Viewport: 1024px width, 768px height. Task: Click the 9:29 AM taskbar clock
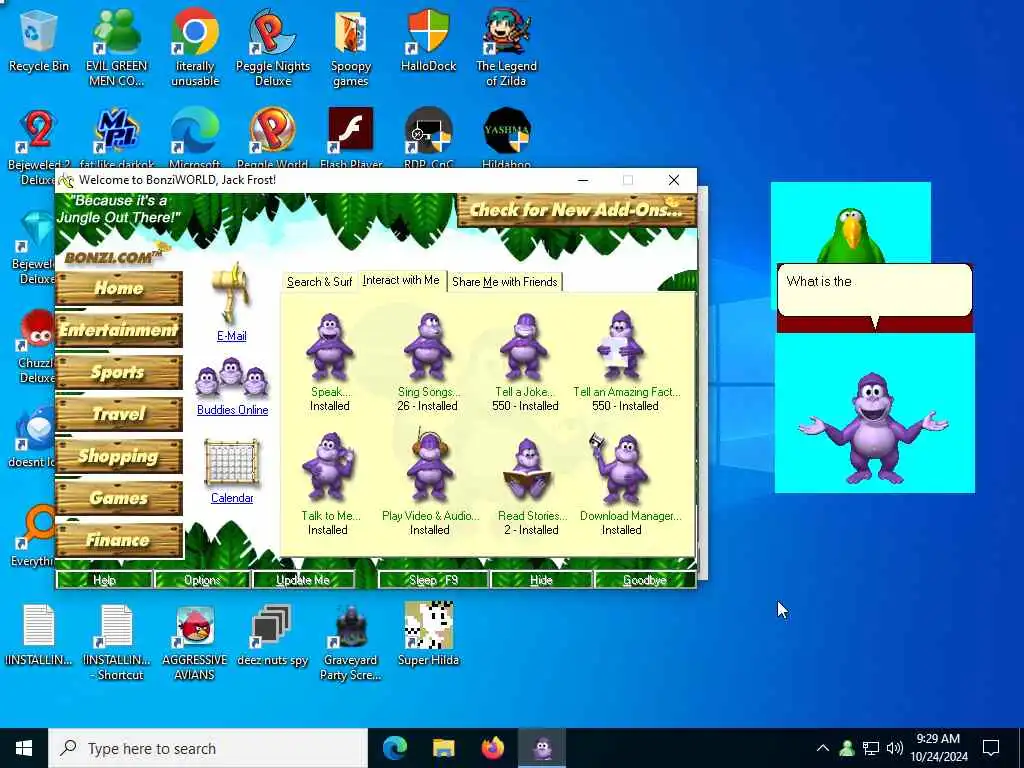pyautogui.click(x=938, y=748)
